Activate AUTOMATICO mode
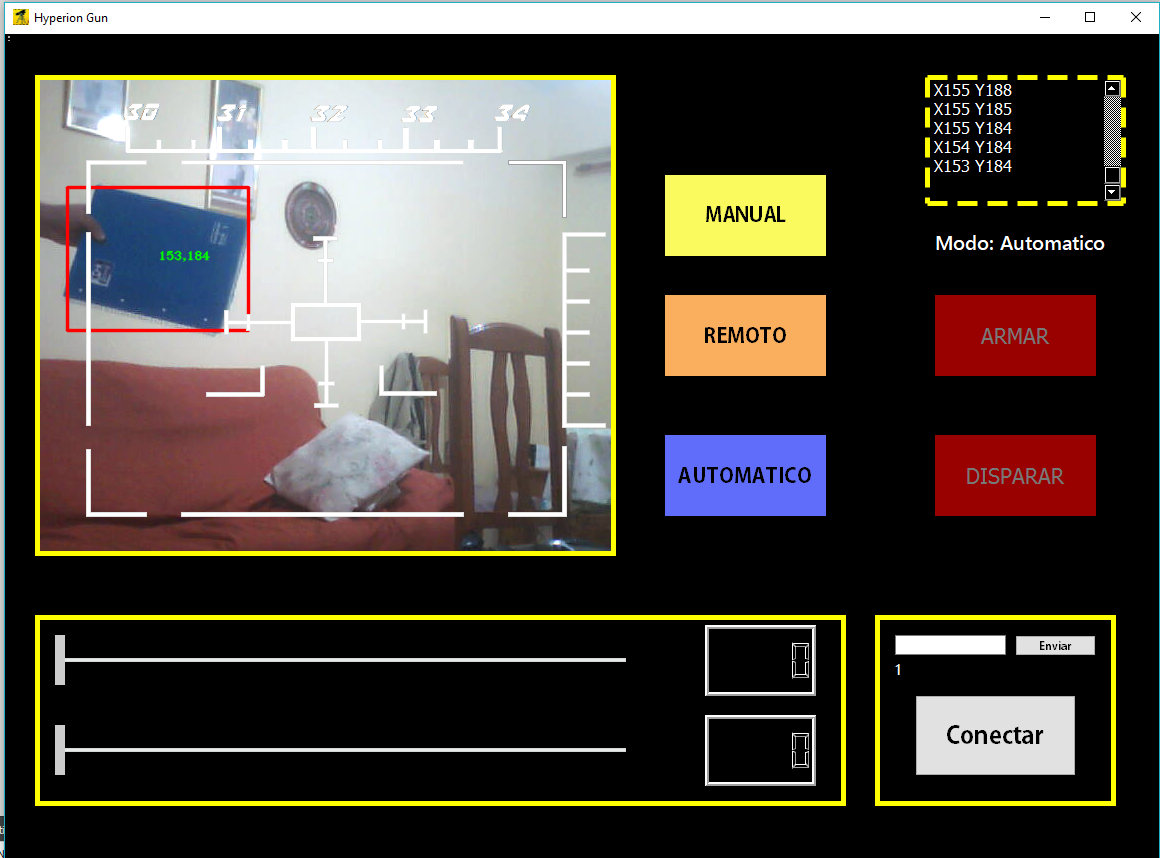 [745, 475]
